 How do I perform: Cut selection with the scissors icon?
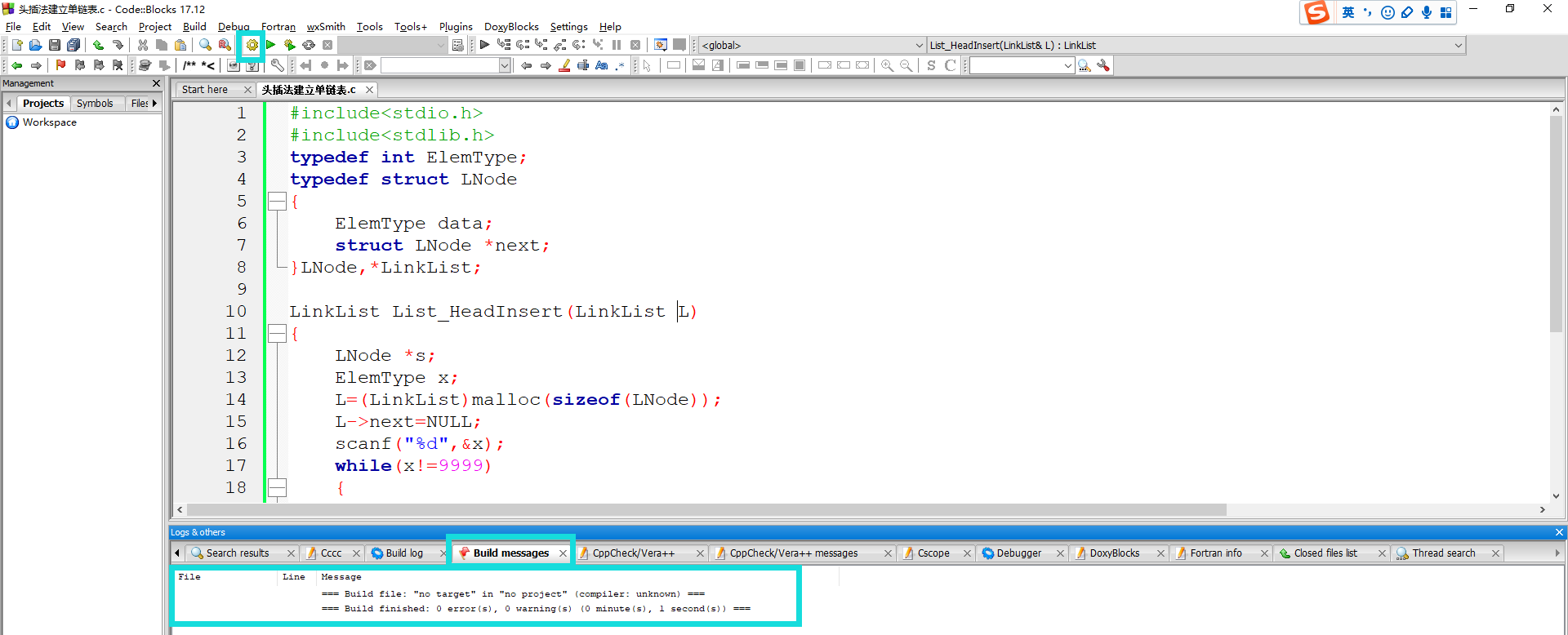[x=143, y=45]
